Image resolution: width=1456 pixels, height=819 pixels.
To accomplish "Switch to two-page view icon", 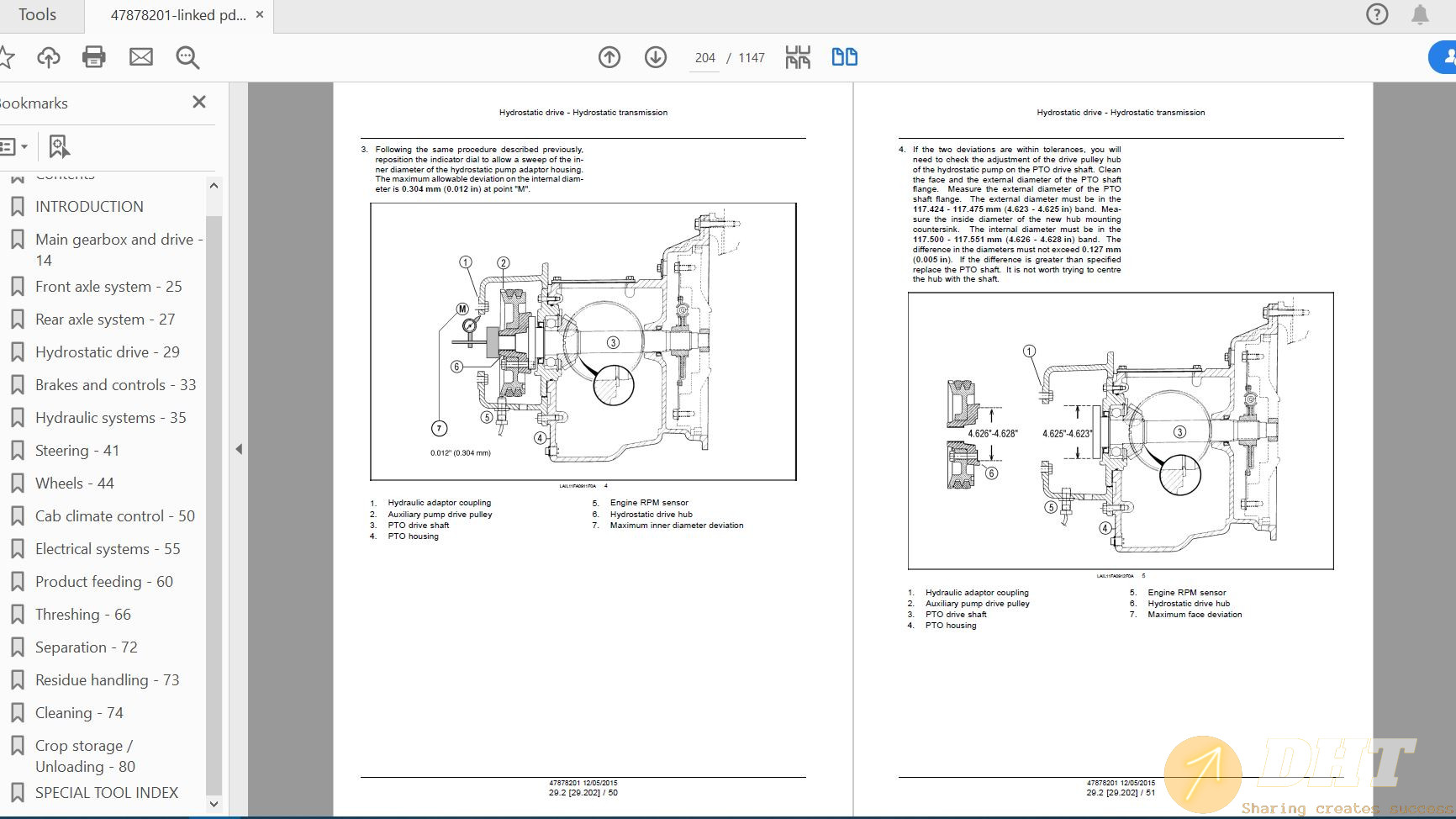I will click(846, 57).
